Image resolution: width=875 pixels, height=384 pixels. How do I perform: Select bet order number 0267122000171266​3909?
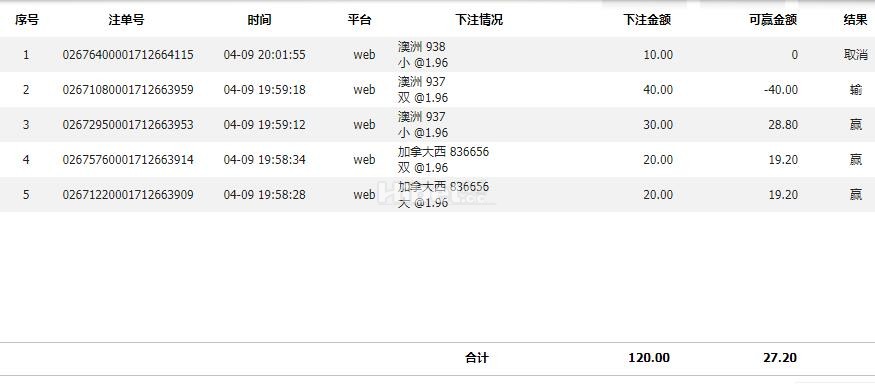coord(128,195)
